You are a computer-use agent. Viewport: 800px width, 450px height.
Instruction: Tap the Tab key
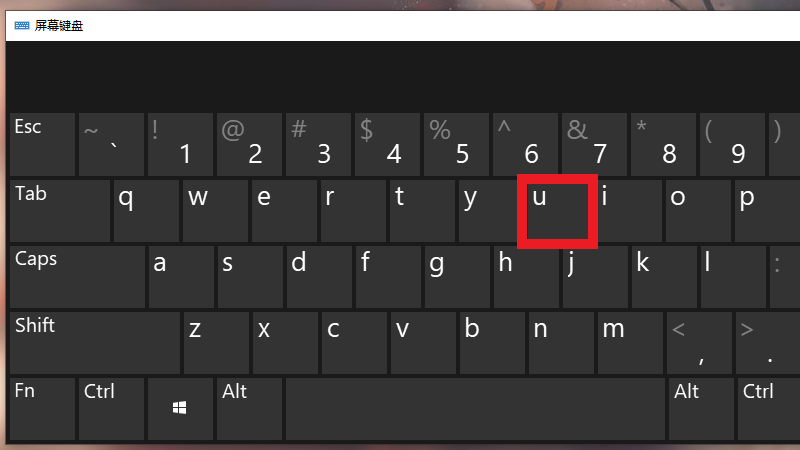[x=60, y=211]
